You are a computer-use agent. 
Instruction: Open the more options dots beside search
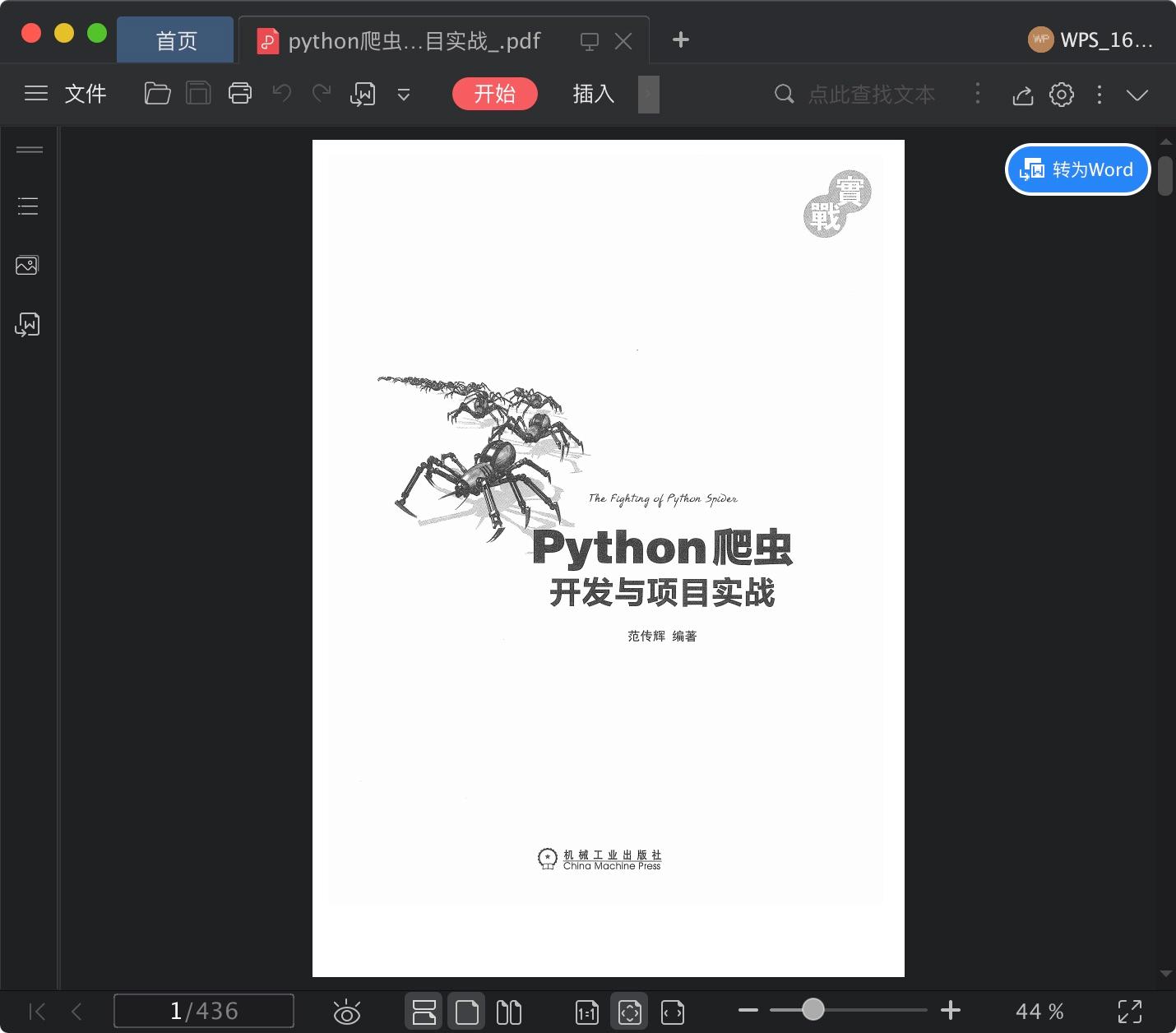[x=978, y=94]
